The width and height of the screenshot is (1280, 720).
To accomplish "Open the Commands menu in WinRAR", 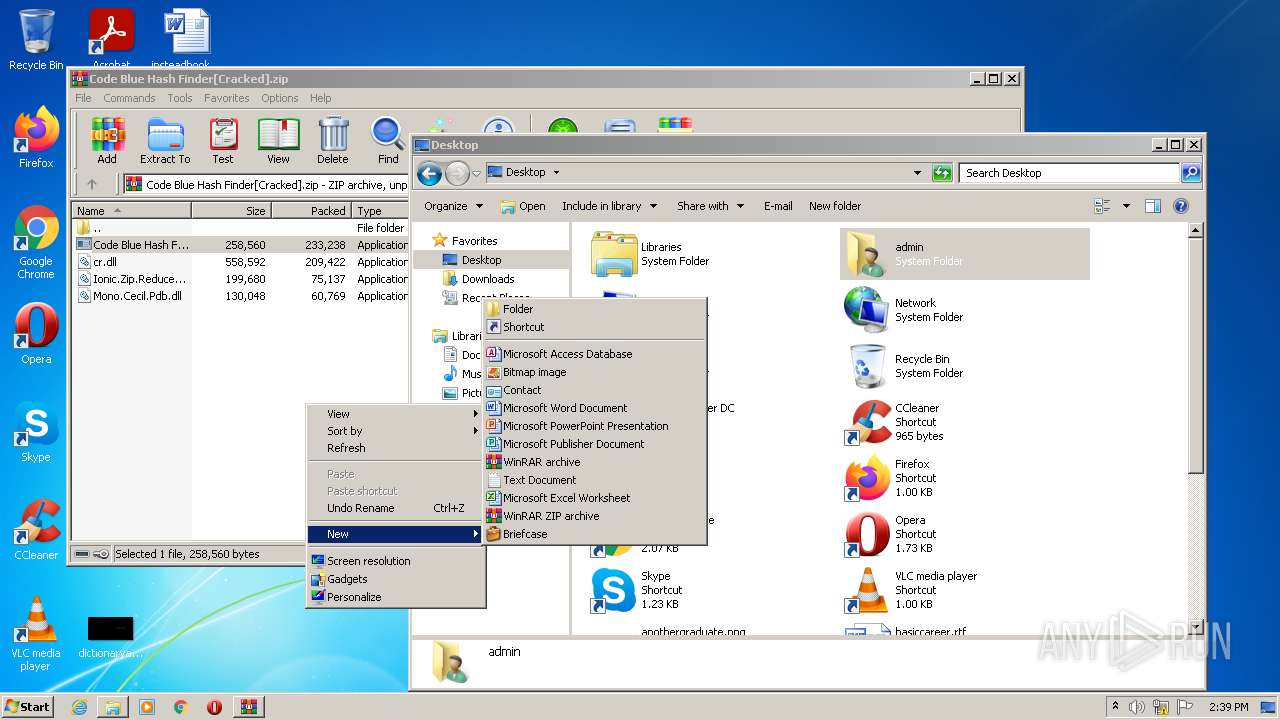I will coord(129,98).
